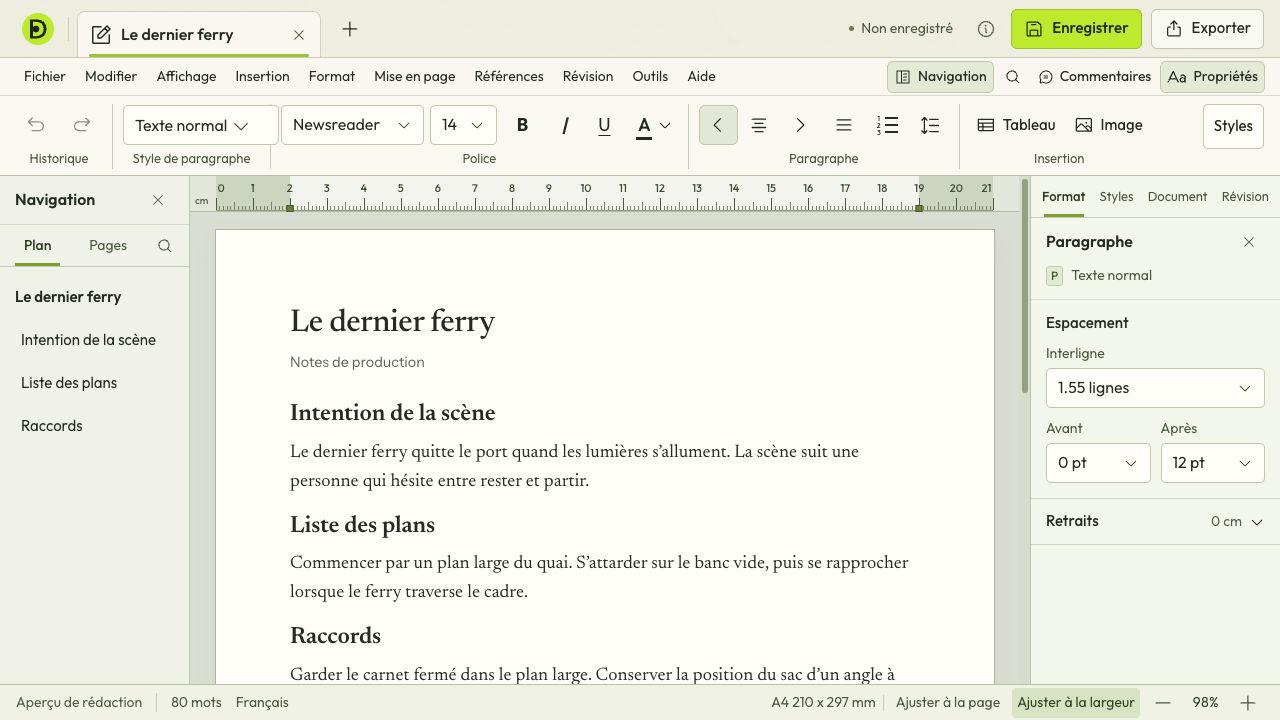Image resolution: width=1280 pixels, height=720 pixels.
Task: Open the line spacing toolbar icon
Action: pos(930,125)
